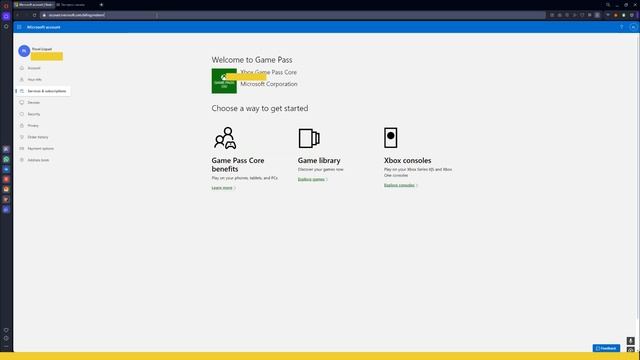The height and width of the screenshot is (360, 640).
Task: Click the Game library devices icon
Action: pyautogui.click(x=309, y=138)
